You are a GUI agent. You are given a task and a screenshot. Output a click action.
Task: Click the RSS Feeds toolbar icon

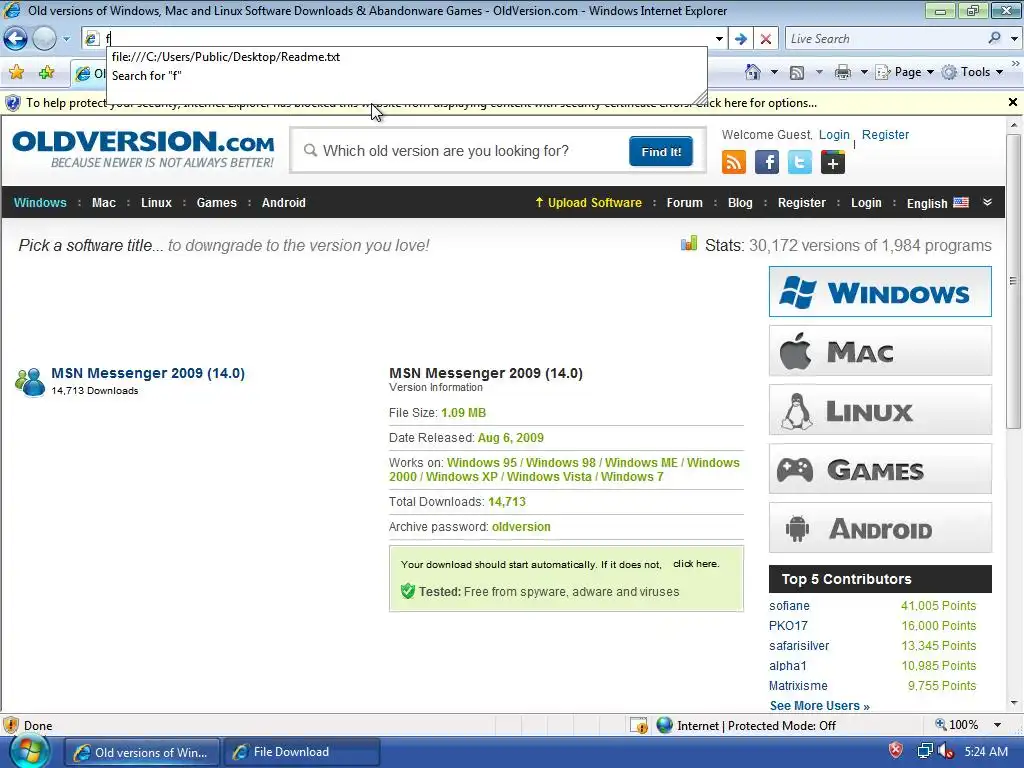tap(797, 72)
